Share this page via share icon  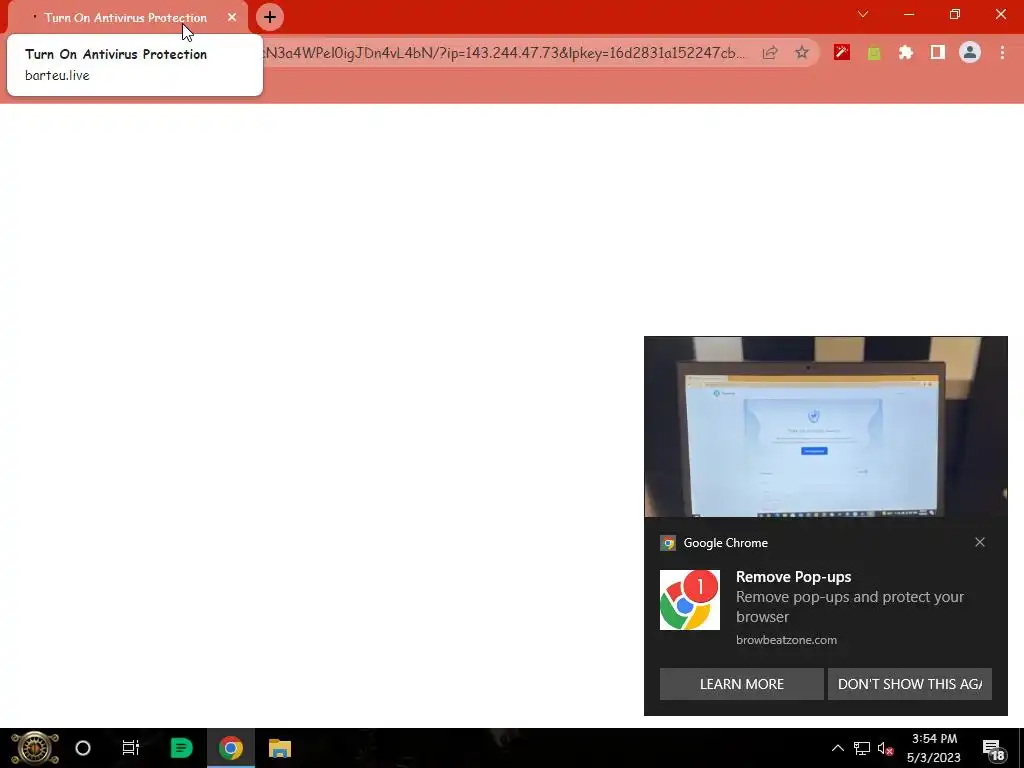tap(770, 53)
